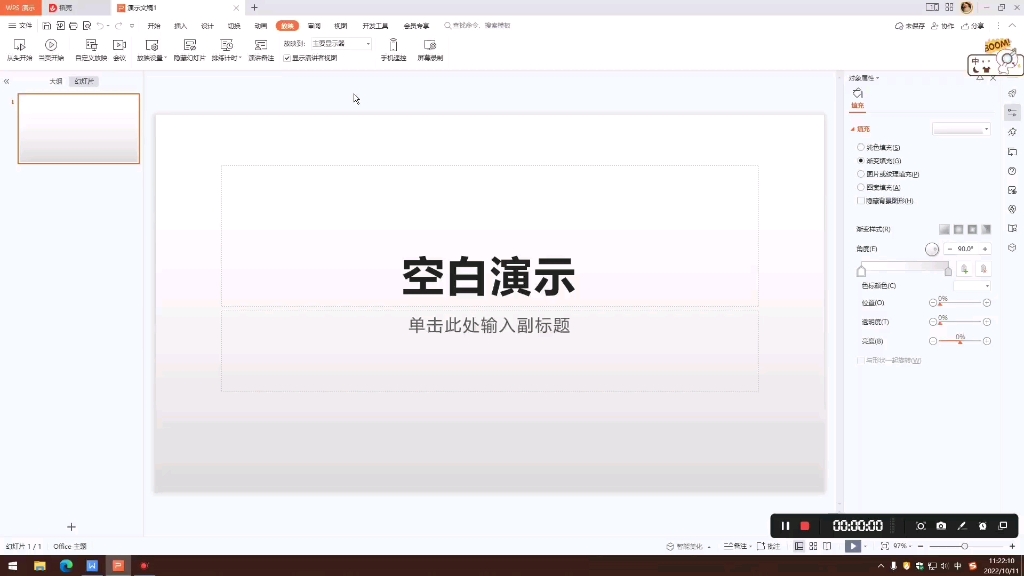Image resolution: width=1024 pixels, height=576 pixels.
Task: Open the 自定义放映 tool
Action: (x=91, y=44)
